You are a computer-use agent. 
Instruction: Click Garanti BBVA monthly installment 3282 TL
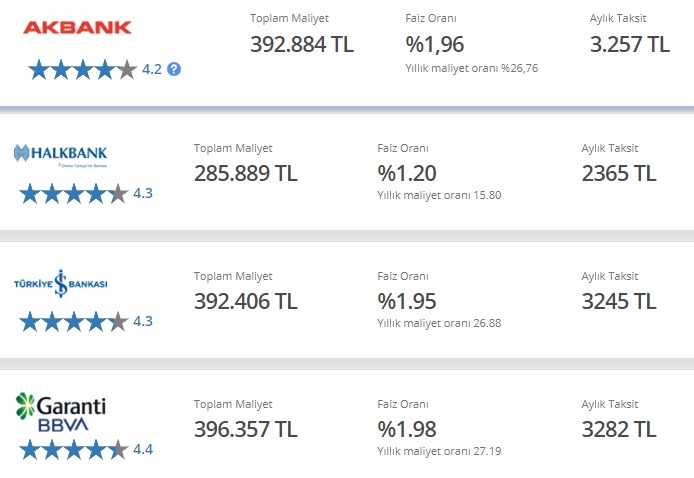pos(619,429)
